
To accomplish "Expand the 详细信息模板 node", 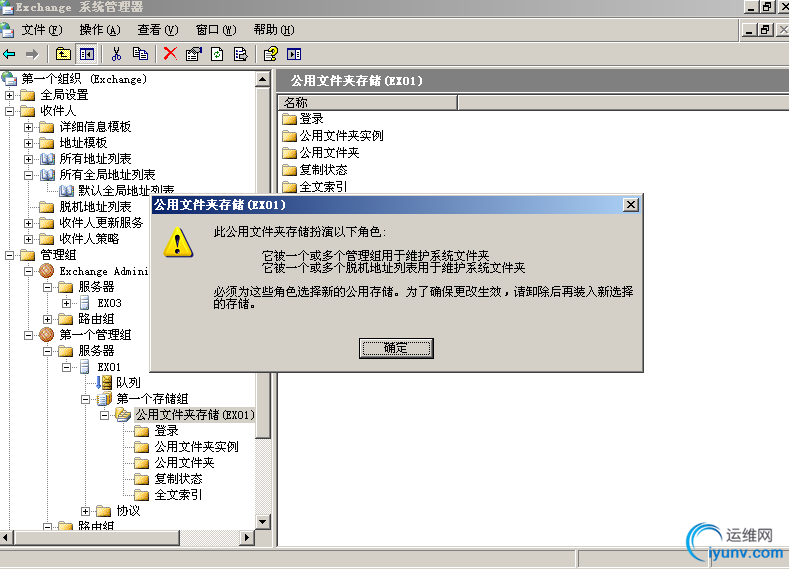I will click(x=29, y=127).
